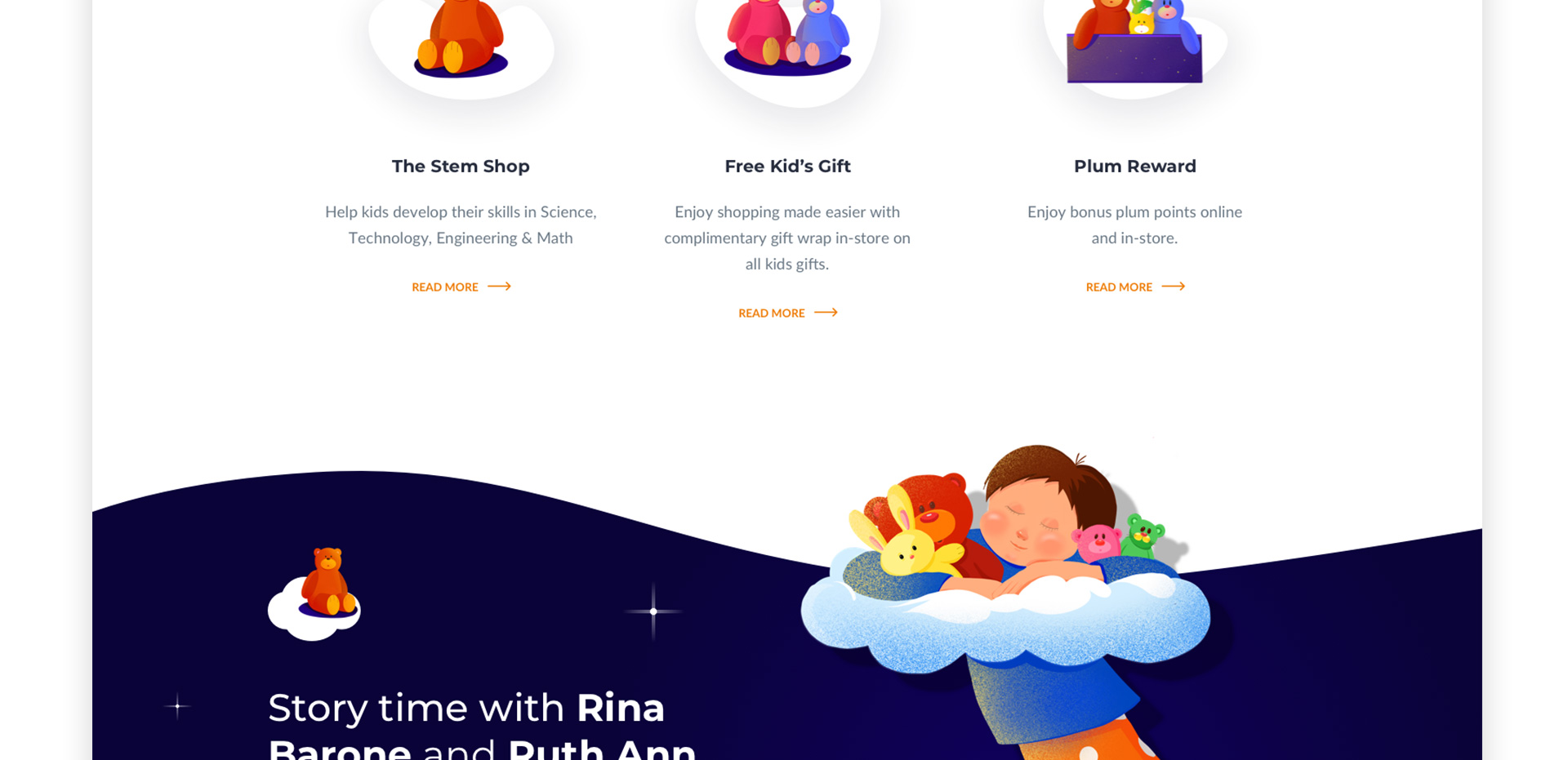Image resolution: width=1568 pixels, height=760 pixels.
Task: Click the Science, Technology, Engineering & Math description
Action: coord(461,224)
